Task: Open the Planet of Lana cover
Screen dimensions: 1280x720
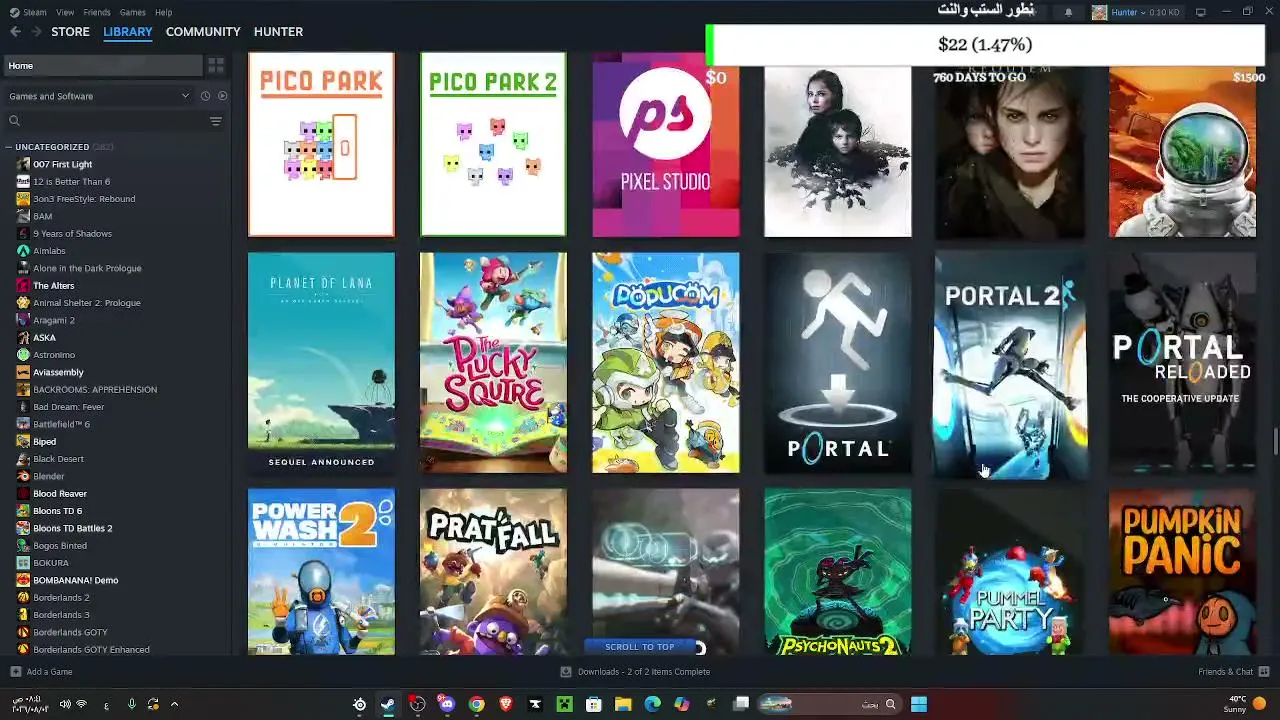Action: pyautogui.click(x=321, y=362)
